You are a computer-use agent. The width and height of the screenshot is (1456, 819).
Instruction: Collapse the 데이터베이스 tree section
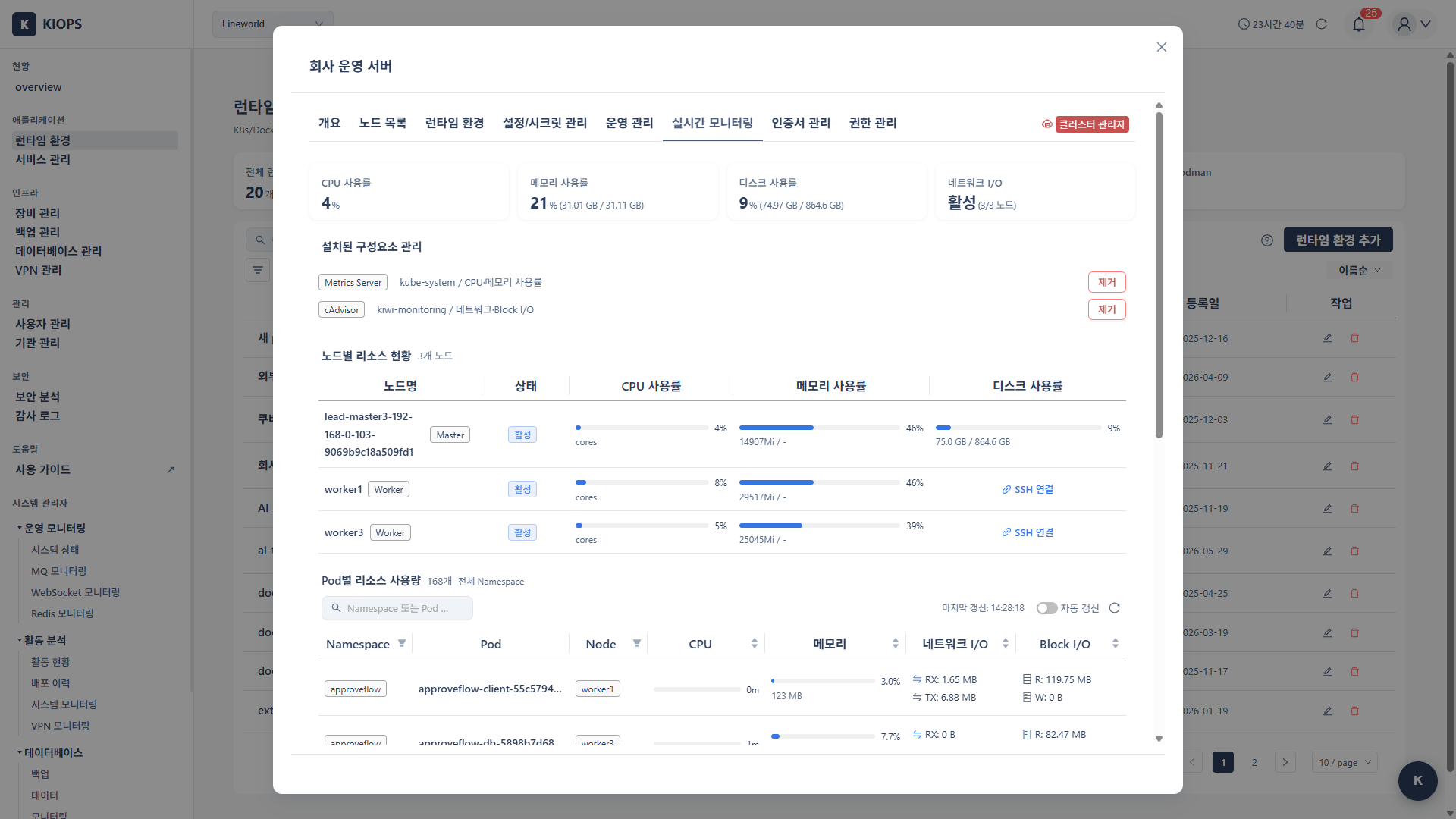point(20,752)
